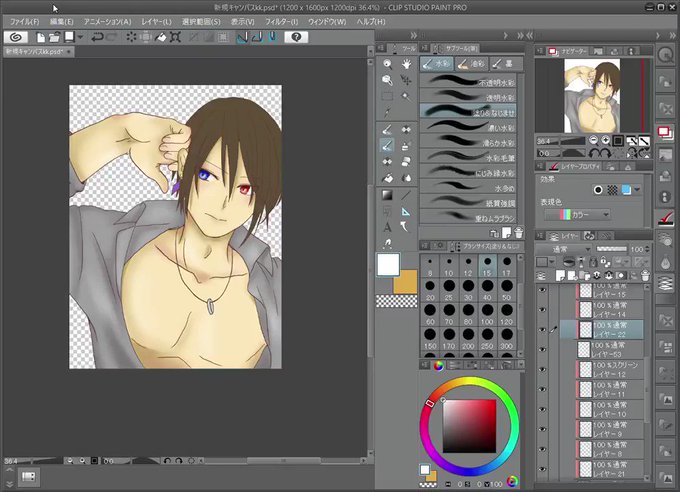Click the transparent color swatch
This screenshot has width=680, height=492.
[396, 301]
